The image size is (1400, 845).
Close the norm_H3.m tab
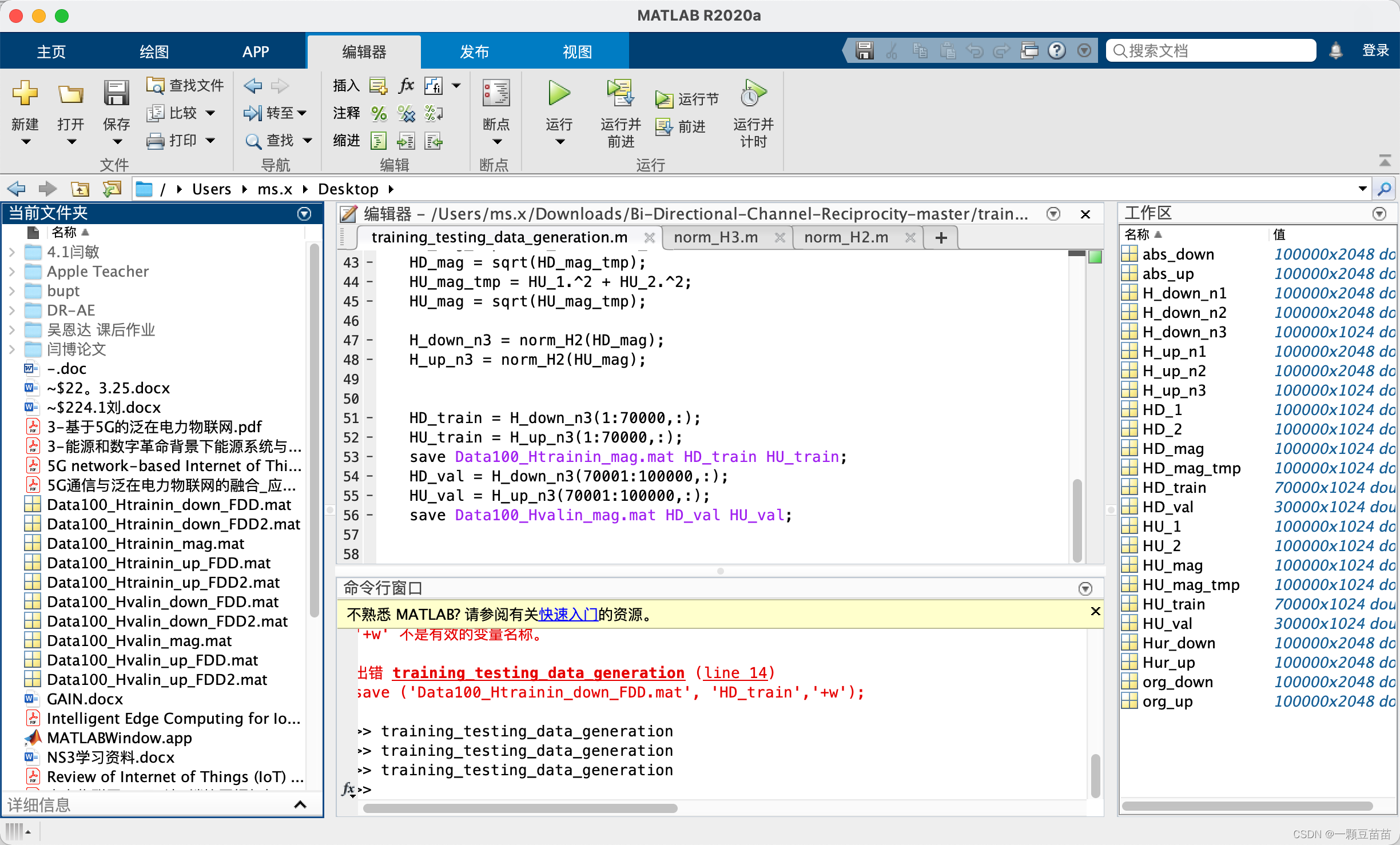coord(779,237)
